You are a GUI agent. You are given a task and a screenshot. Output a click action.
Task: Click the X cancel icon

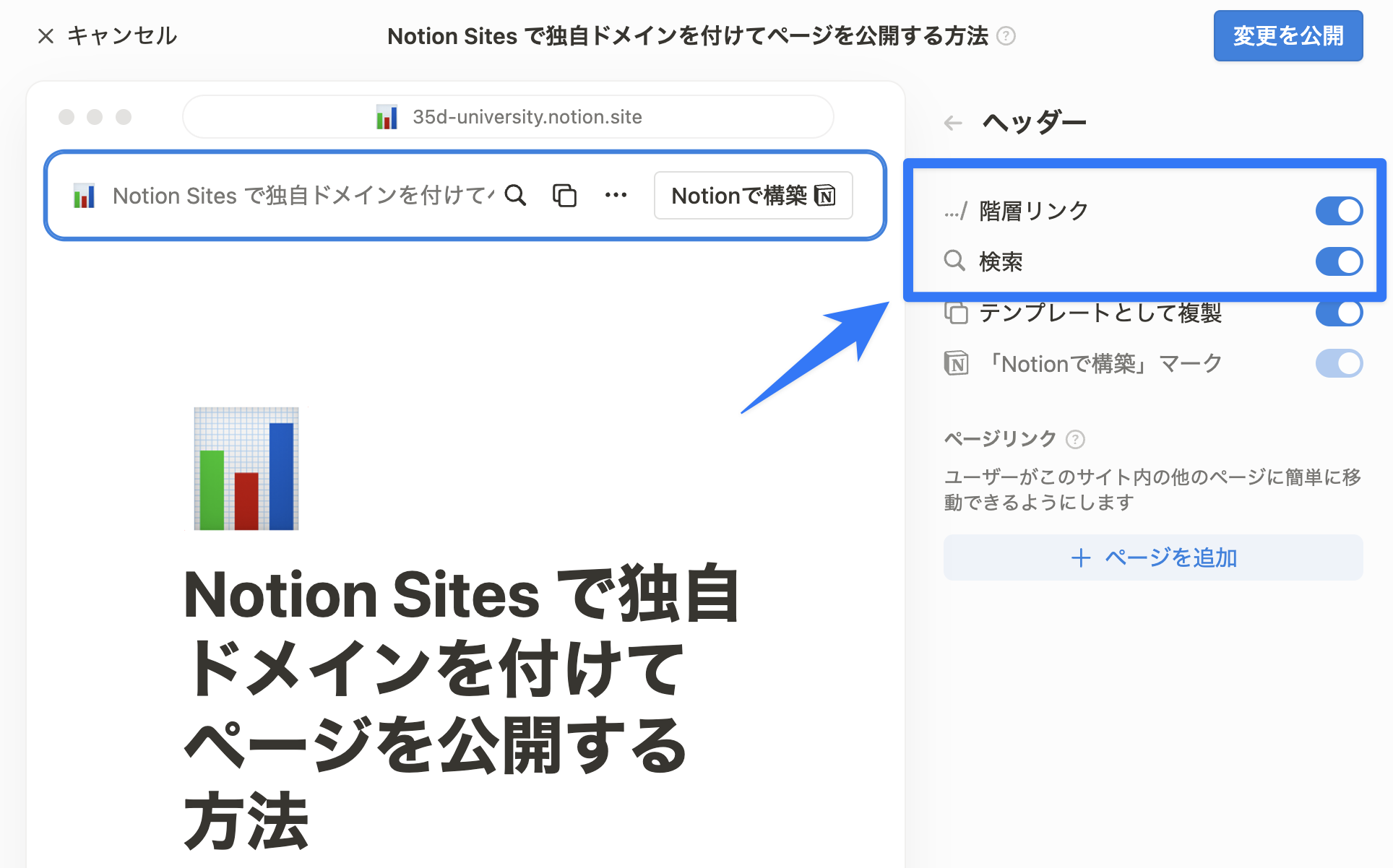(x=46, y=36)
